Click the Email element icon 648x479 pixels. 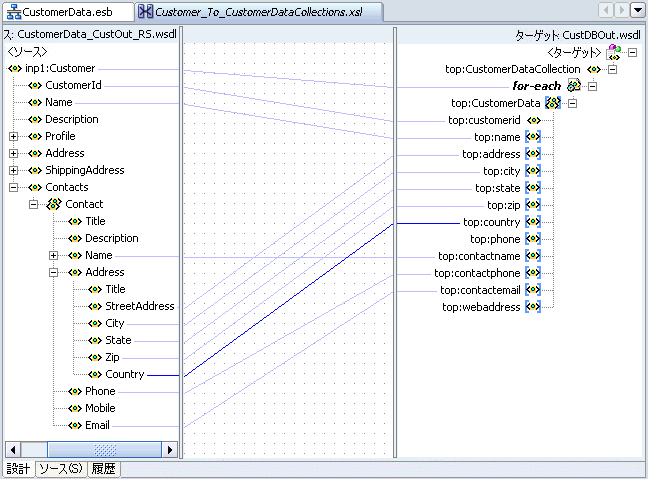click(75, 425)
